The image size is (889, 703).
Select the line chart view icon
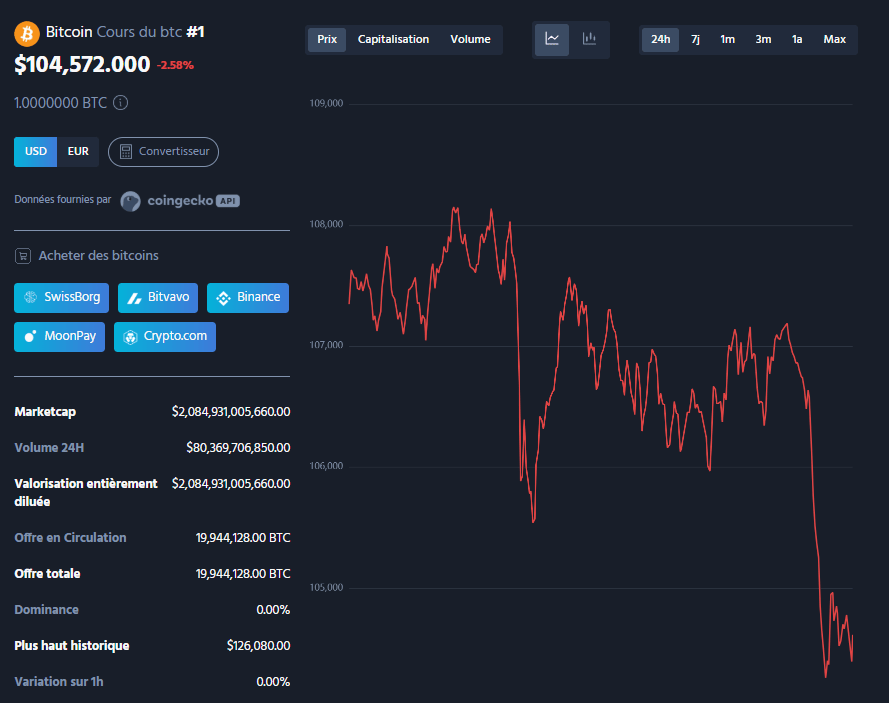tap(551, 39)
